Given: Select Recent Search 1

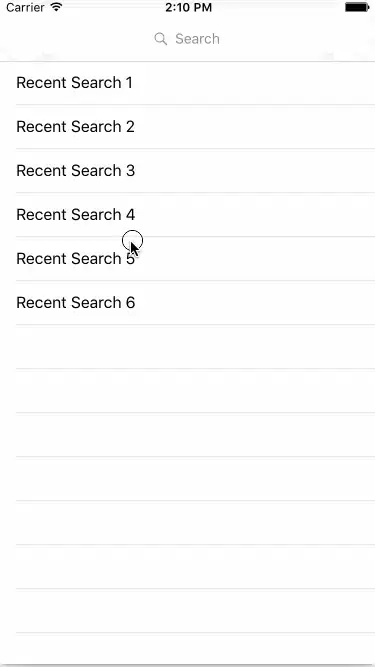Looking at the screenshot, I should click(188, 83).
